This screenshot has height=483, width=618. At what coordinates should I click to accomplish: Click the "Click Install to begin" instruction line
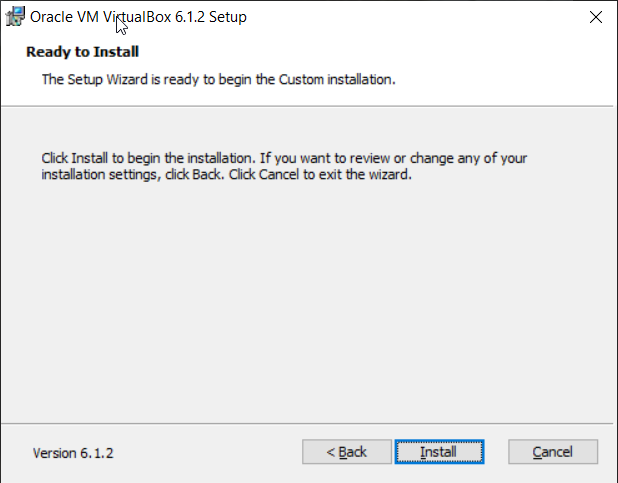(284, 158)
